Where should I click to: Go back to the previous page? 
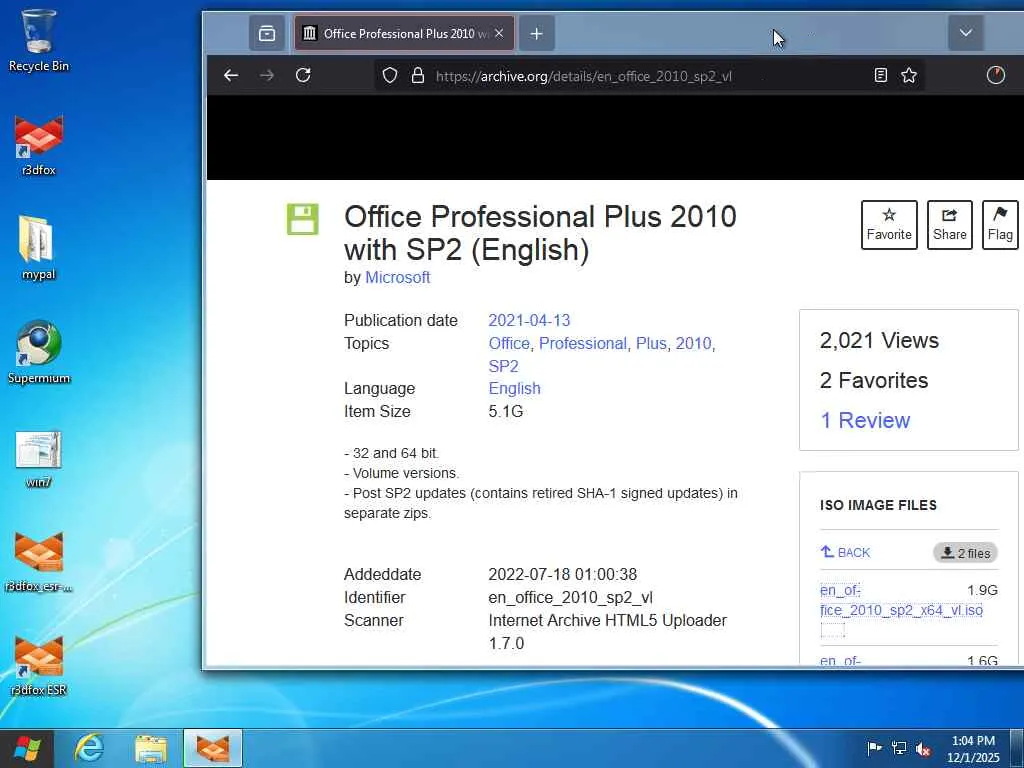coord(231,76)
